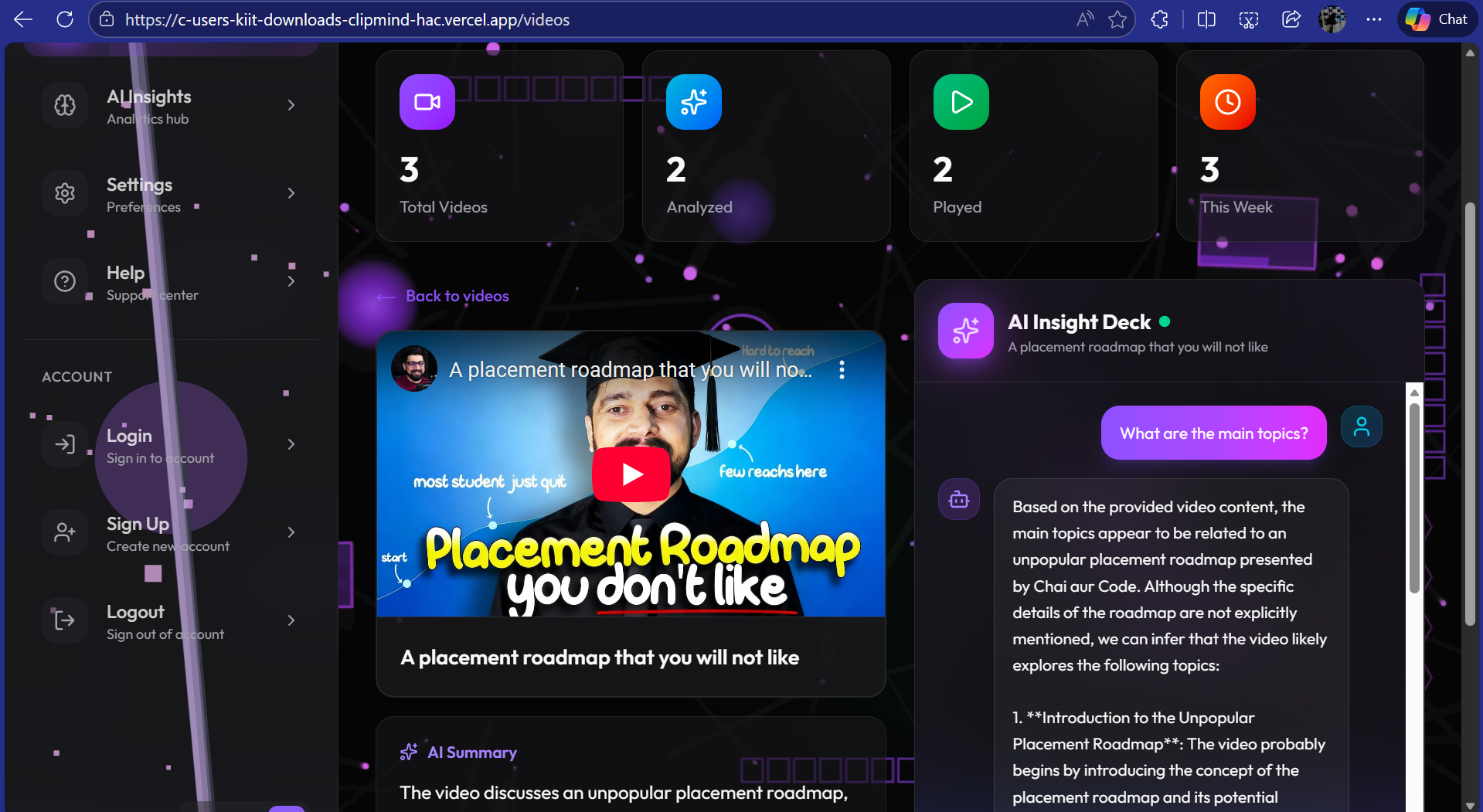Image resolution: width=1483 pixels, height=812 pixels.
Task: Click the ACCOUNT section label
Action: tap(77, 377)
